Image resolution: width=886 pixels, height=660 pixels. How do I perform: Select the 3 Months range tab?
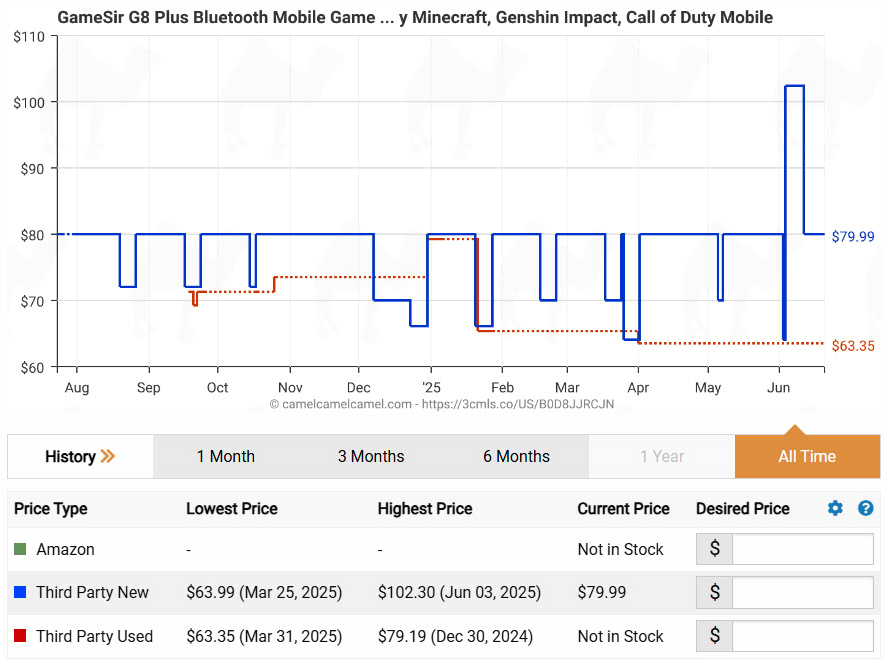point(371,457)
